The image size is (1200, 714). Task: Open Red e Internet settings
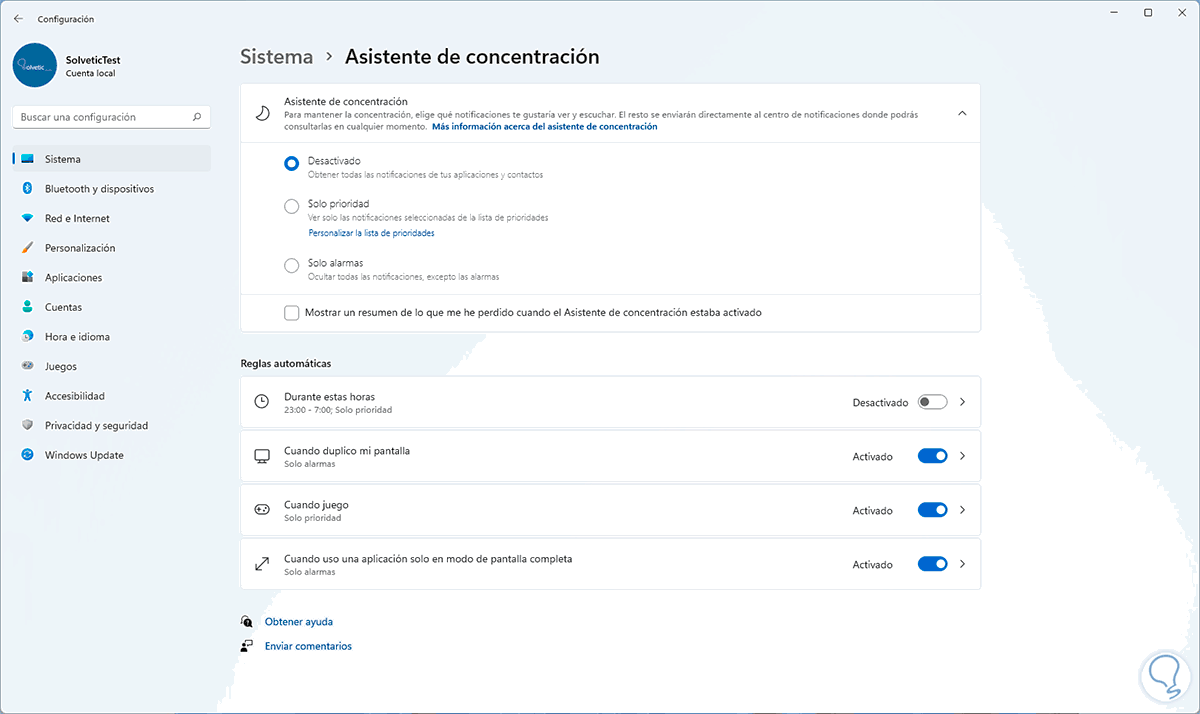point(77,218)
